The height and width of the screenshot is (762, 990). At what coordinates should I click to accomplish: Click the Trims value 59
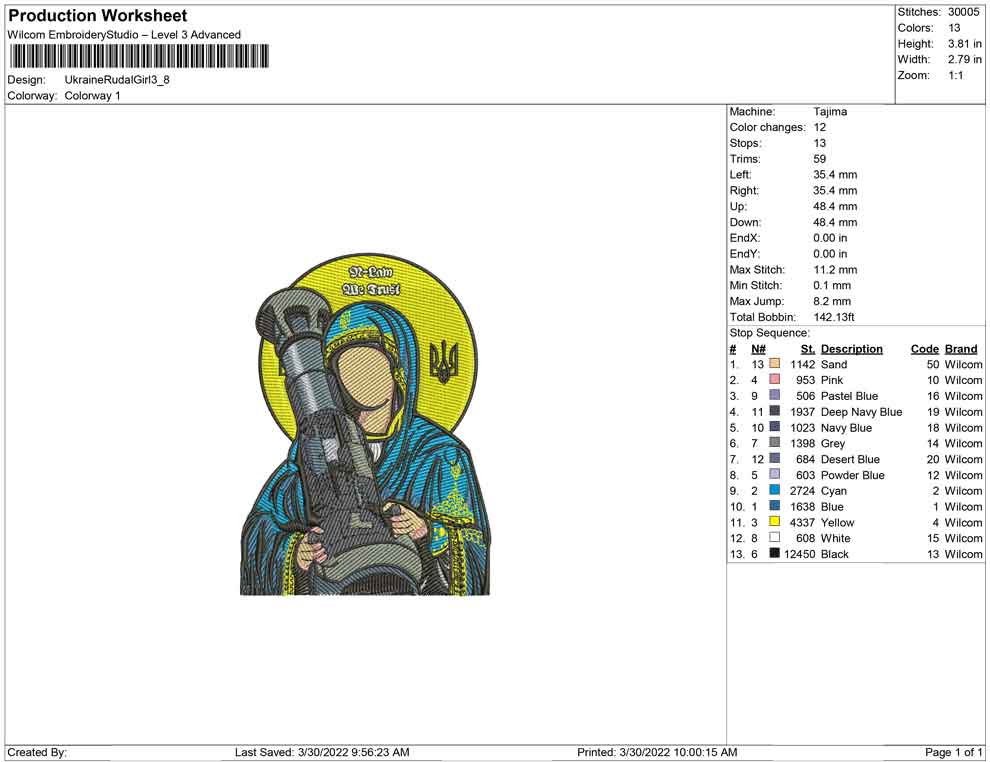click(x=820, y=158)
